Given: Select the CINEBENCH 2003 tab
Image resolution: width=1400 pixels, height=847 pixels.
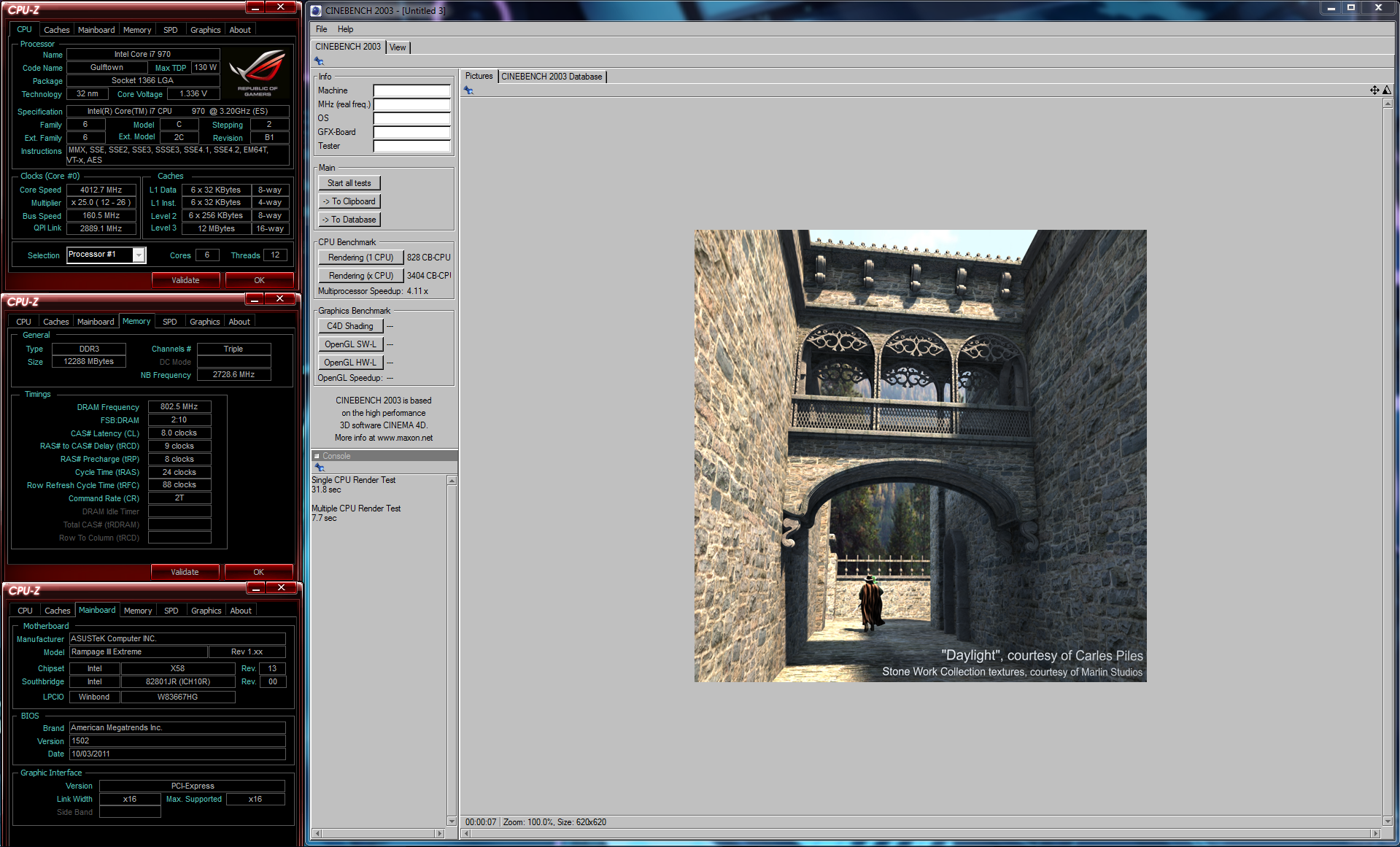Looking at the screenshot, I should (x=348, y=47).
